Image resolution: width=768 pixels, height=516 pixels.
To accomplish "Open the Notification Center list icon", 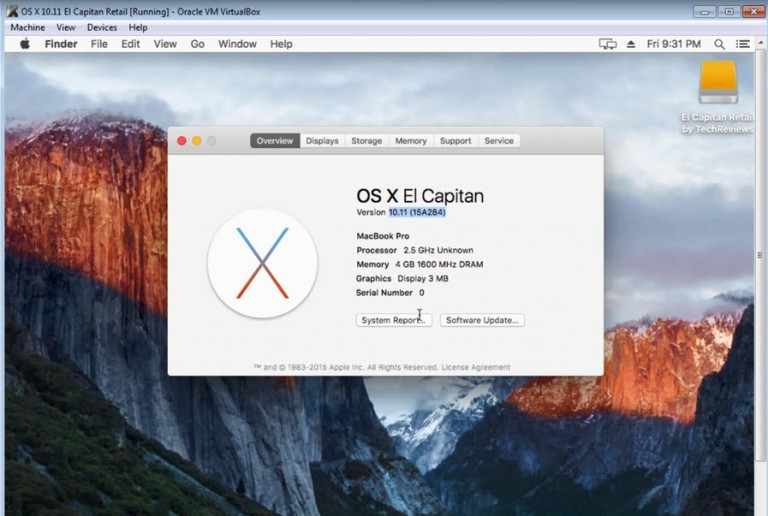I will point(743,44).
